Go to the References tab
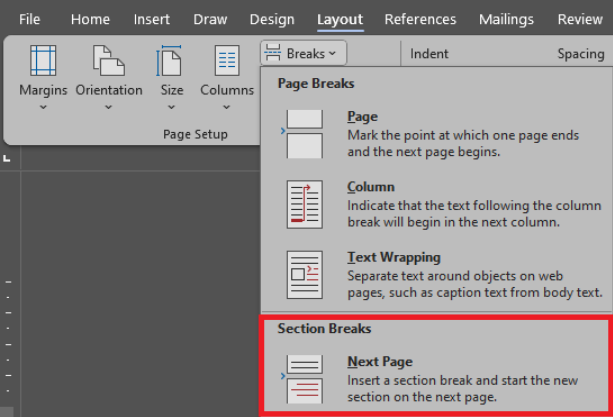Screen dimensions: 613x417 pyautogui.click(x=420, y=19)
